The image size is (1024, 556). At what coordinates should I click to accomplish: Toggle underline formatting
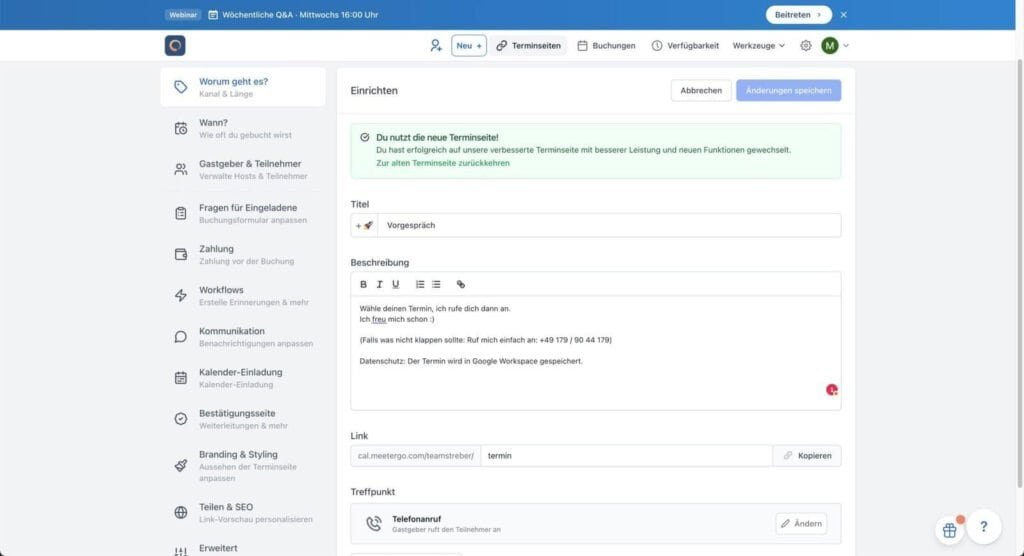395,284
